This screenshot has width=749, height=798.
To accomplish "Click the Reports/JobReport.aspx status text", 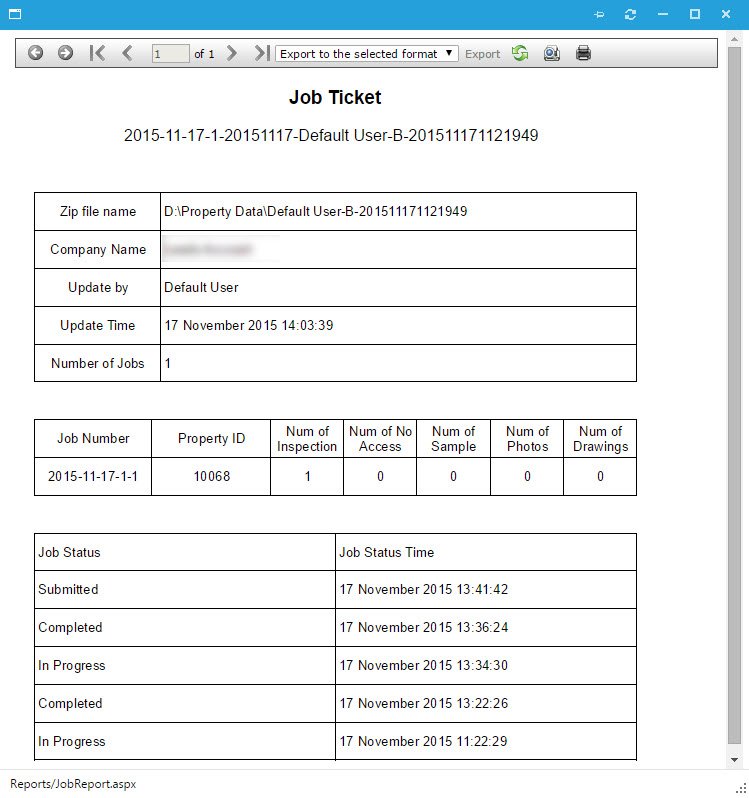I will [73, 784].
